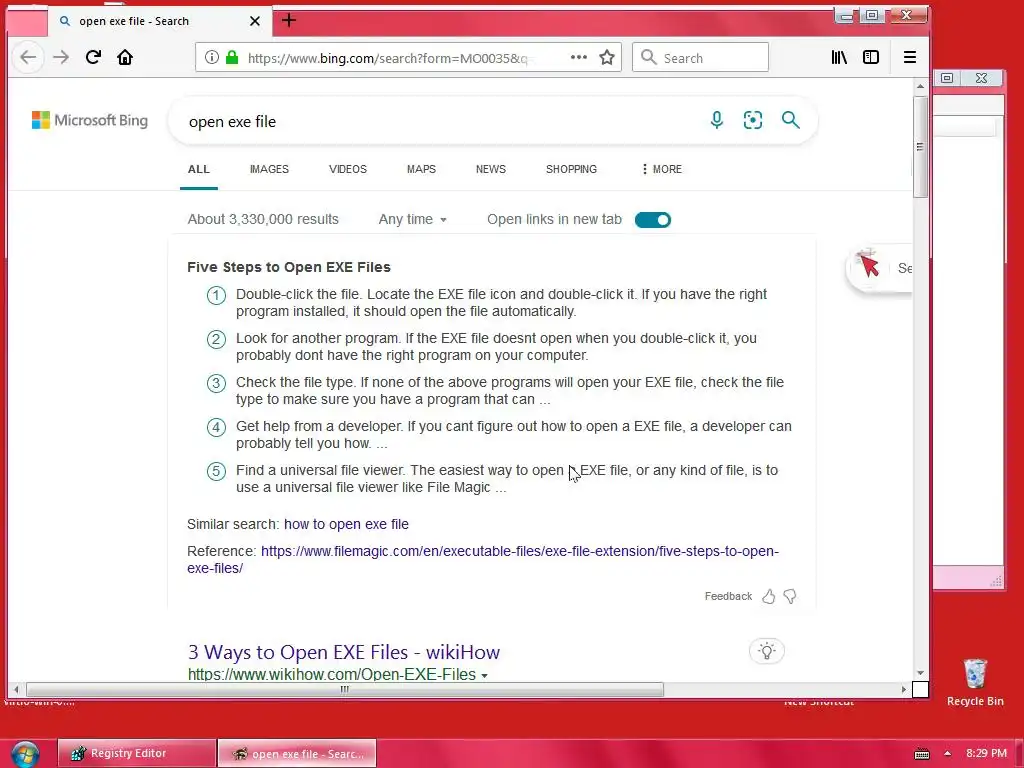Screen dimensions: 1024x768
Task: Open the Windows Start menu
Action: [x=25, y=754]
